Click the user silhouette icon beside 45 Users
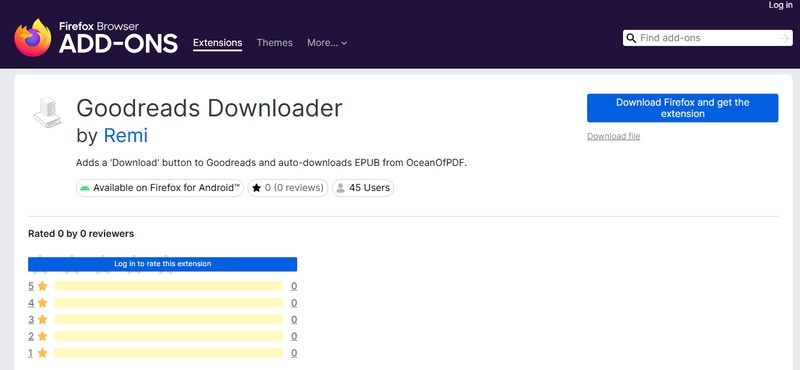This screenshot has height=370, width=800. [x=340, y=188]
